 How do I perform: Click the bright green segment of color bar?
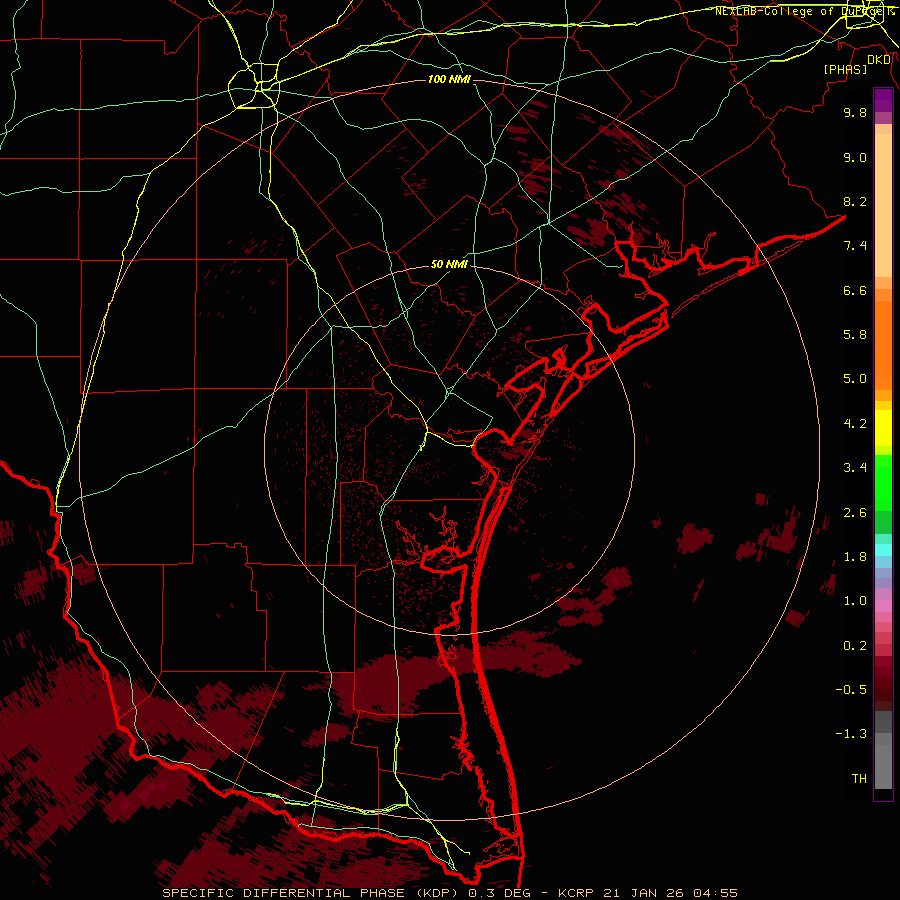click(x=883, y=483)
